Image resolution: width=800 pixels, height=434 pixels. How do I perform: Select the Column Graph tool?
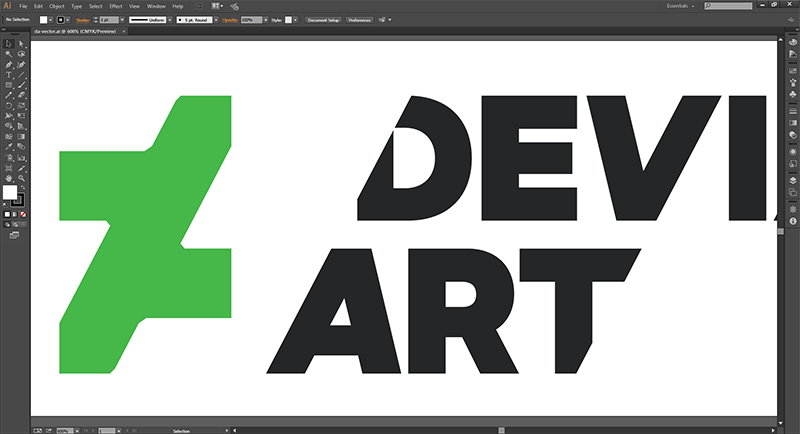[21, 158]
